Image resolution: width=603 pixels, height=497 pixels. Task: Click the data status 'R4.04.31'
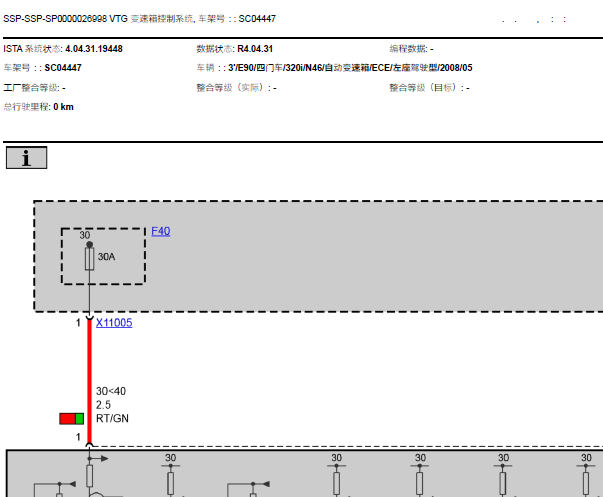255,49
